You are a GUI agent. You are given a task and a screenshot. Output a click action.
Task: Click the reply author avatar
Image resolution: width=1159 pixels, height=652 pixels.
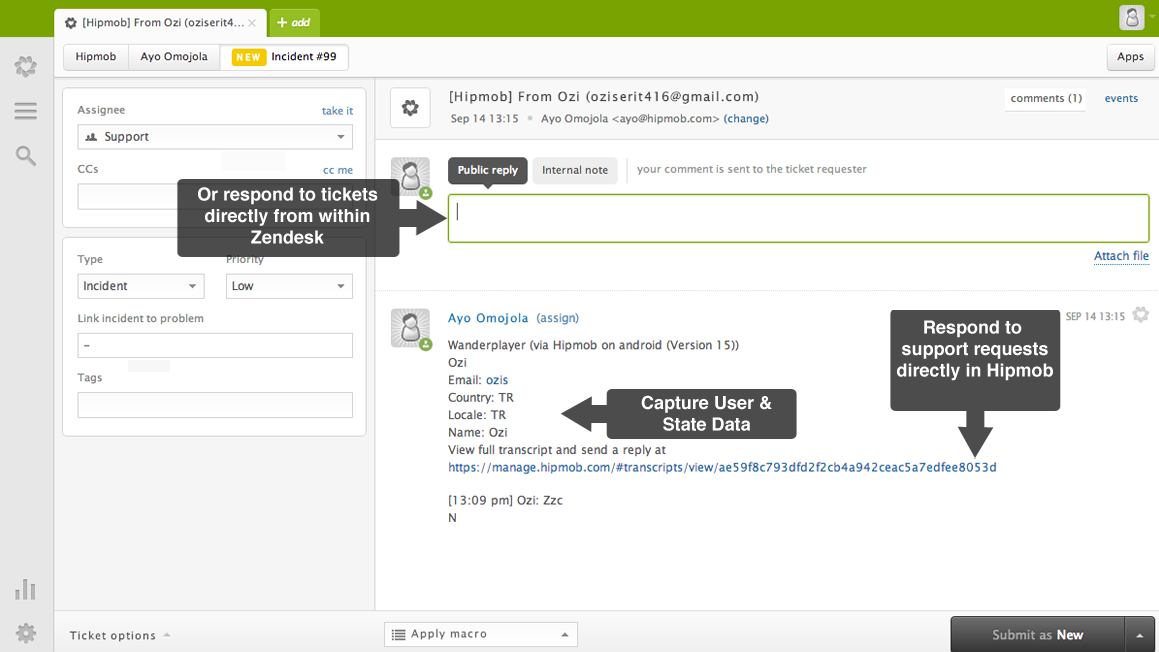pos(410,177)
